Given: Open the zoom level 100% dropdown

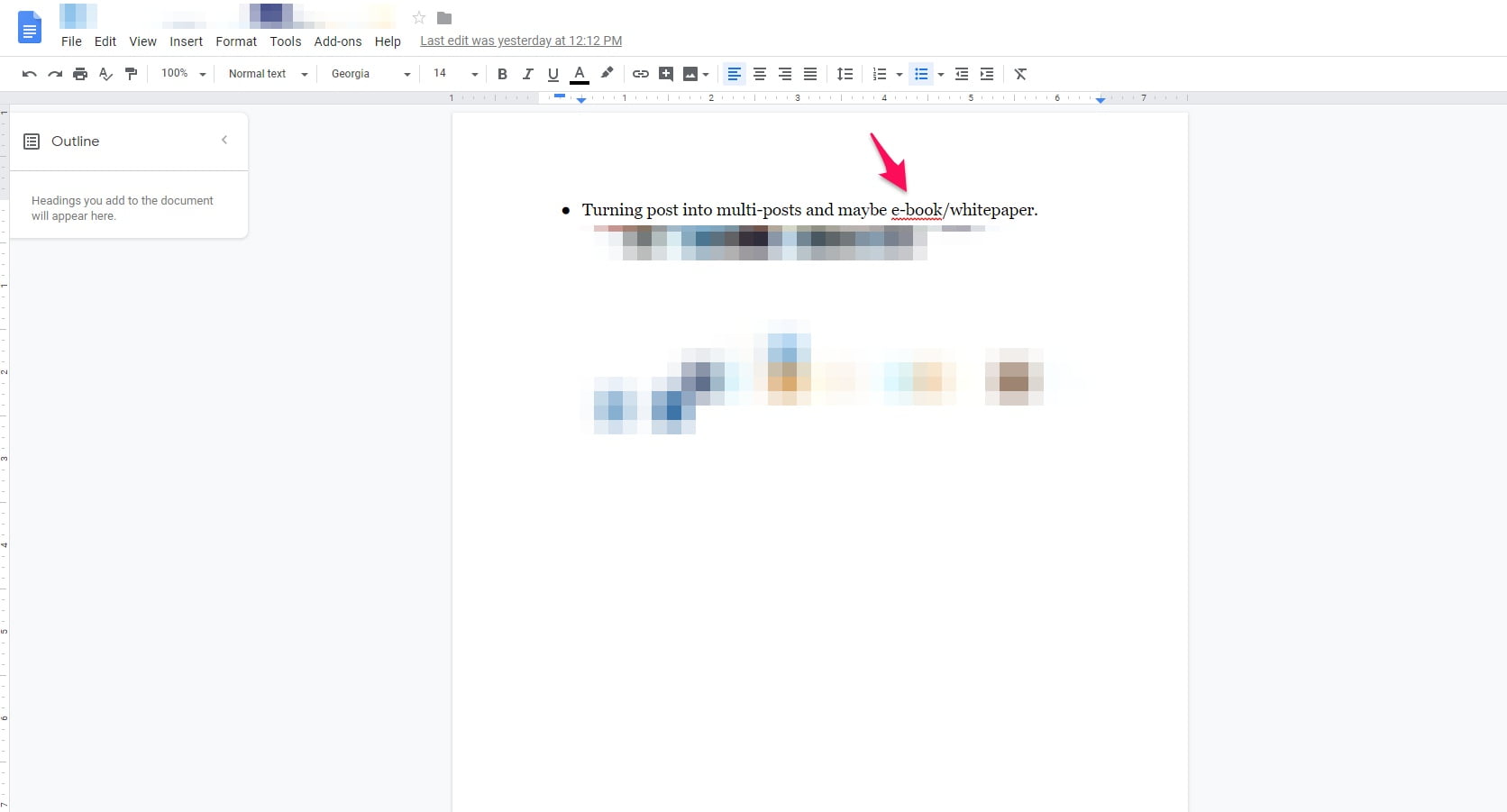Looking at the screenshot, I should click(x=183, y=74).
